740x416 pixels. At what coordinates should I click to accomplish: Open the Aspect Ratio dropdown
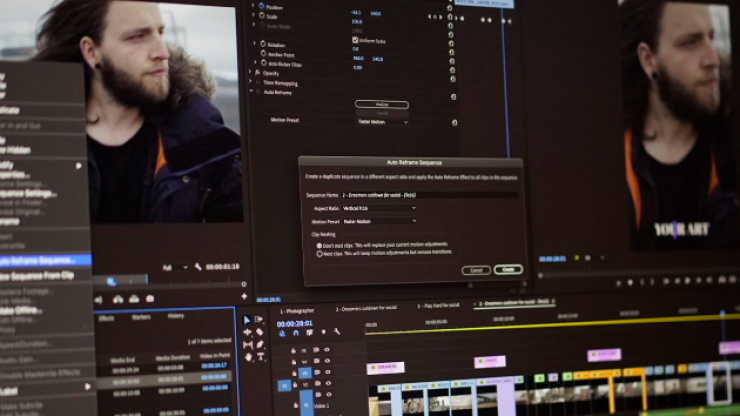(380, 207)
